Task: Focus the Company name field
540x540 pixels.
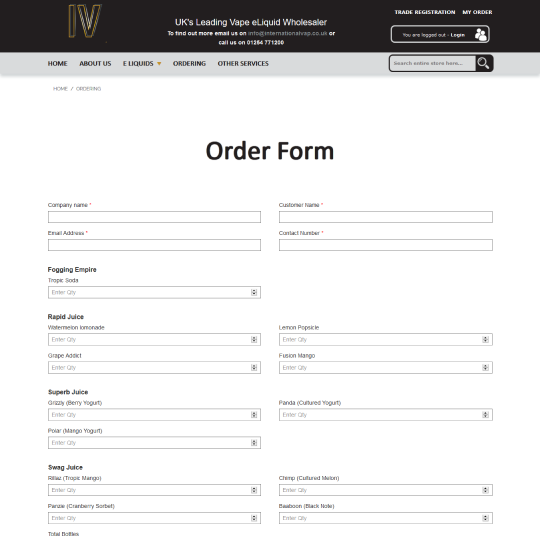Action: point(154,217)
